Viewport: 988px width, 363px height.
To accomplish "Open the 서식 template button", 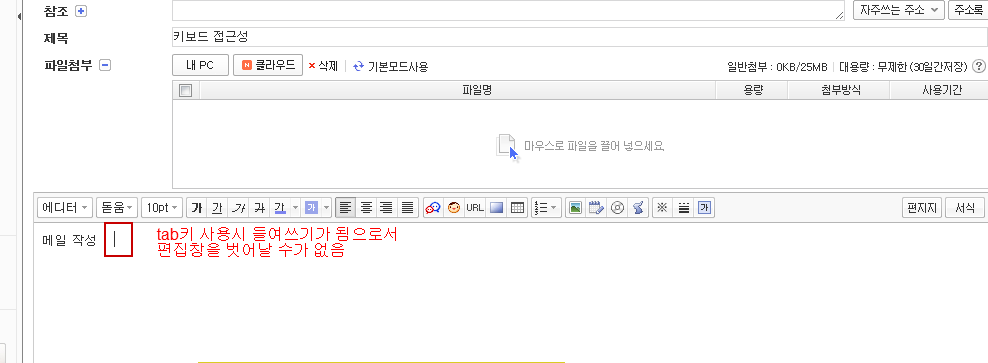I will pos(965,207).
